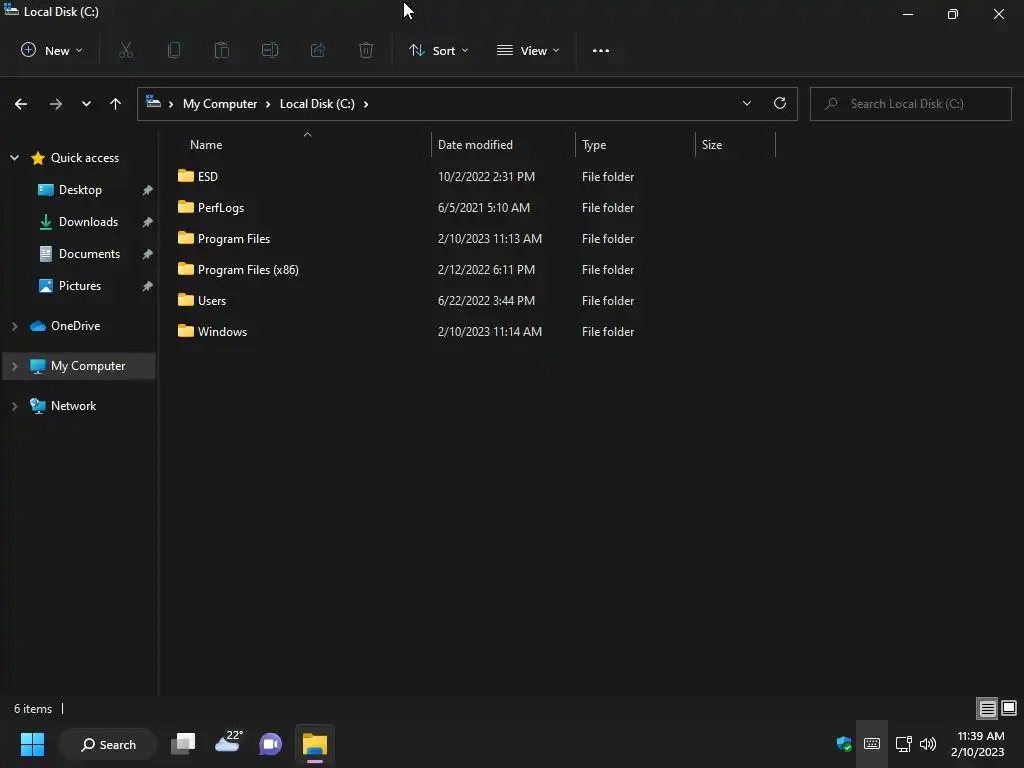Screen dimensions: 1024x768
Task: Open the Windows Start menu
Action: (32, 744)
